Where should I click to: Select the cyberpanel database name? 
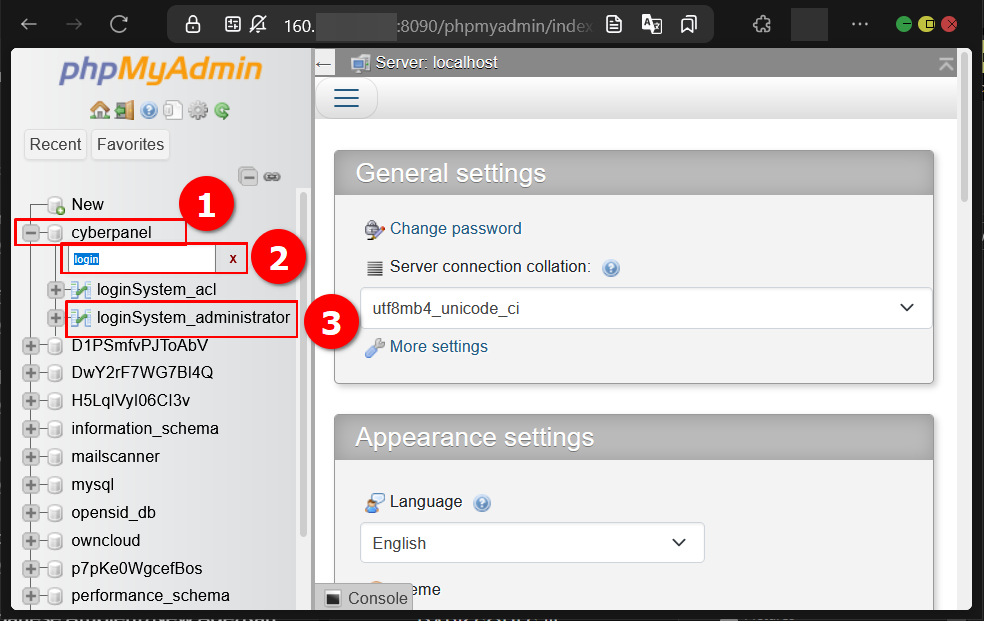(x=111, y=233)
